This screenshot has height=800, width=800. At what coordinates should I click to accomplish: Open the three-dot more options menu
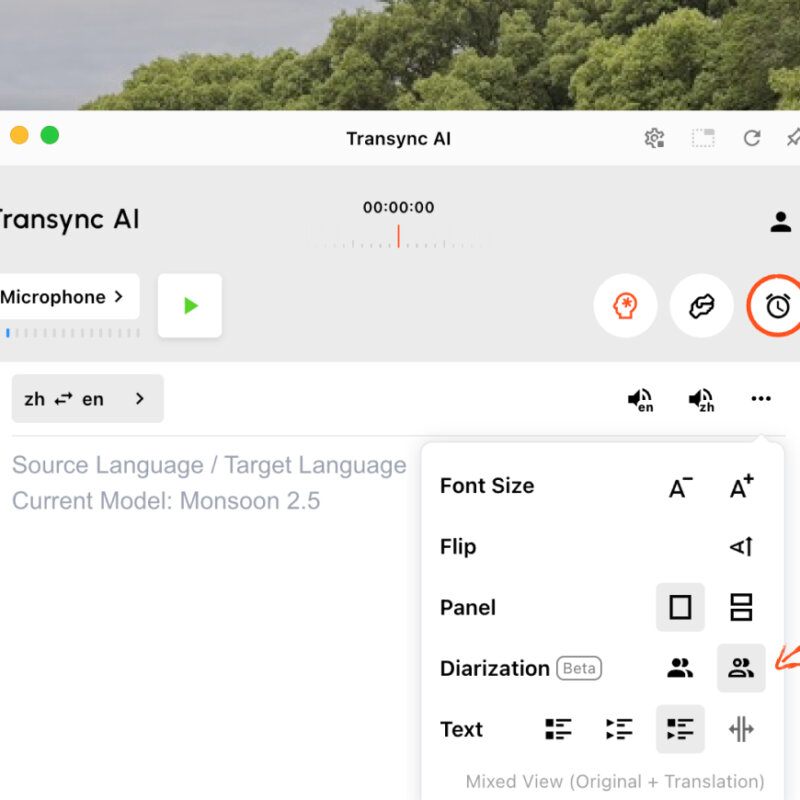[x=761, y=398]
